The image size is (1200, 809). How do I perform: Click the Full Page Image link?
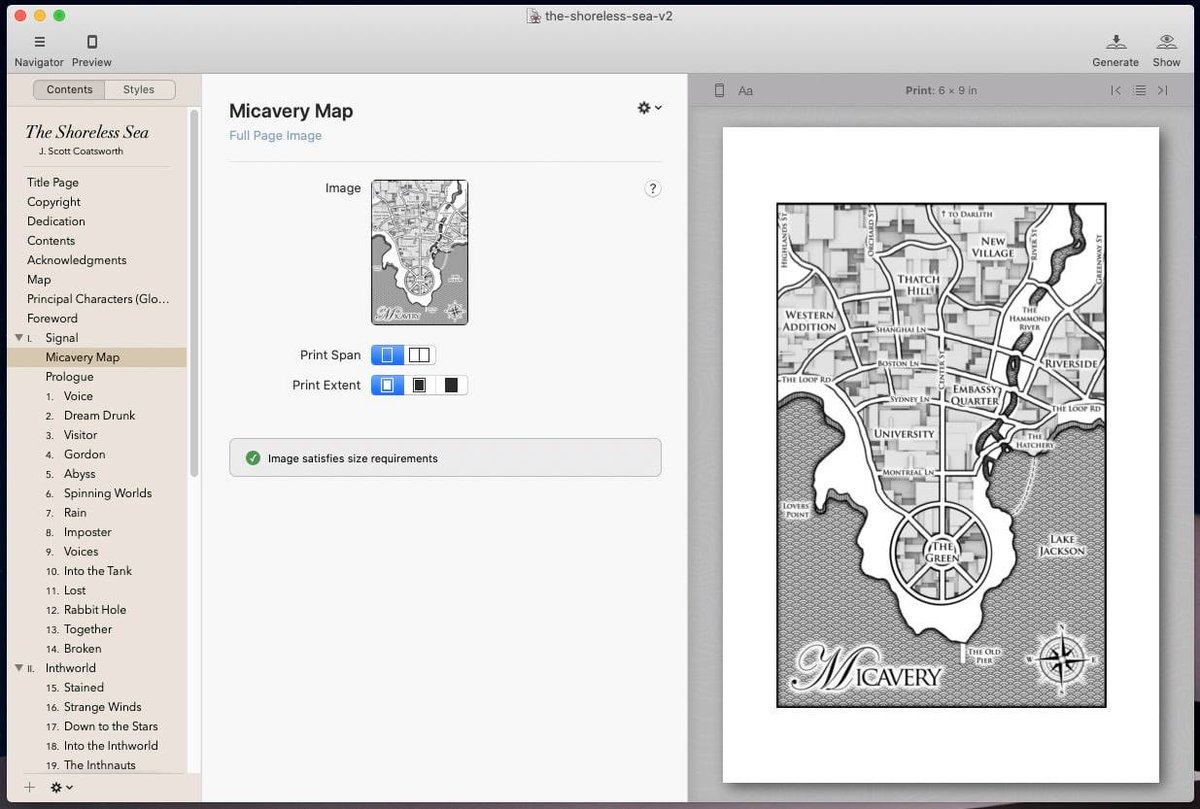(275, 136)
